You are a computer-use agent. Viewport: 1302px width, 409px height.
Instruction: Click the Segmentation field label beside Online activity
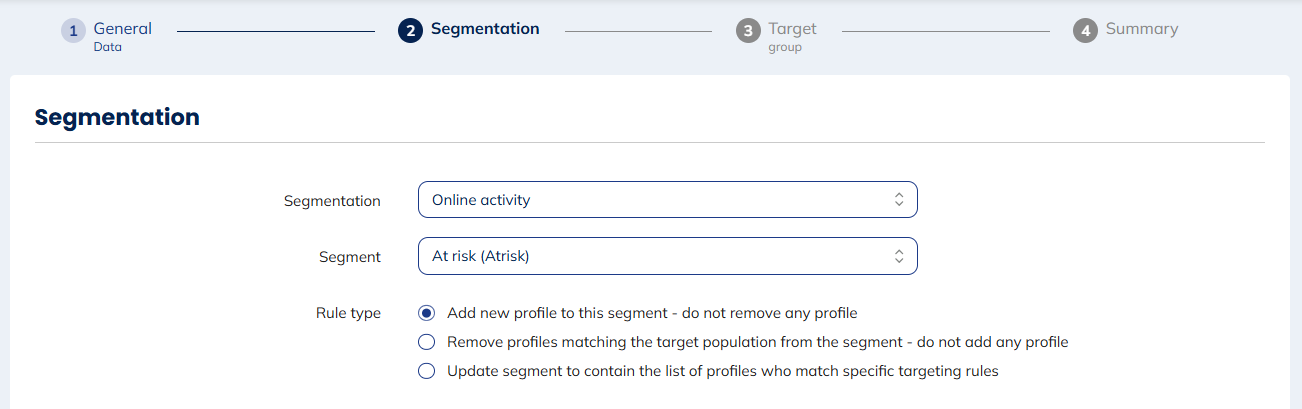coord(332,201)
